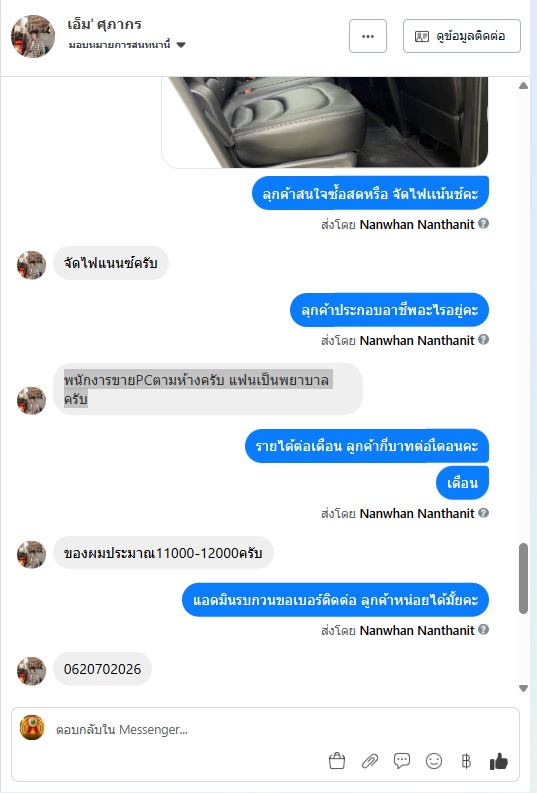537x793 pixels.
Task: Open the car seat photo attachment
Action: tap(325, 122)
